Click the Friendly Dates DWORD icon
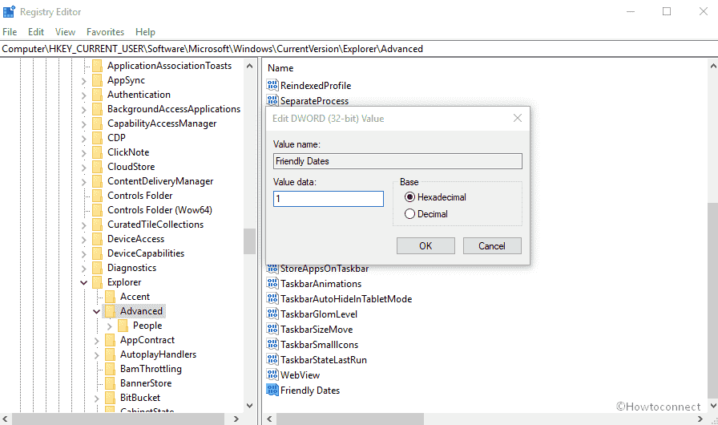Screen dimensions: 718x425 [272, 390]
